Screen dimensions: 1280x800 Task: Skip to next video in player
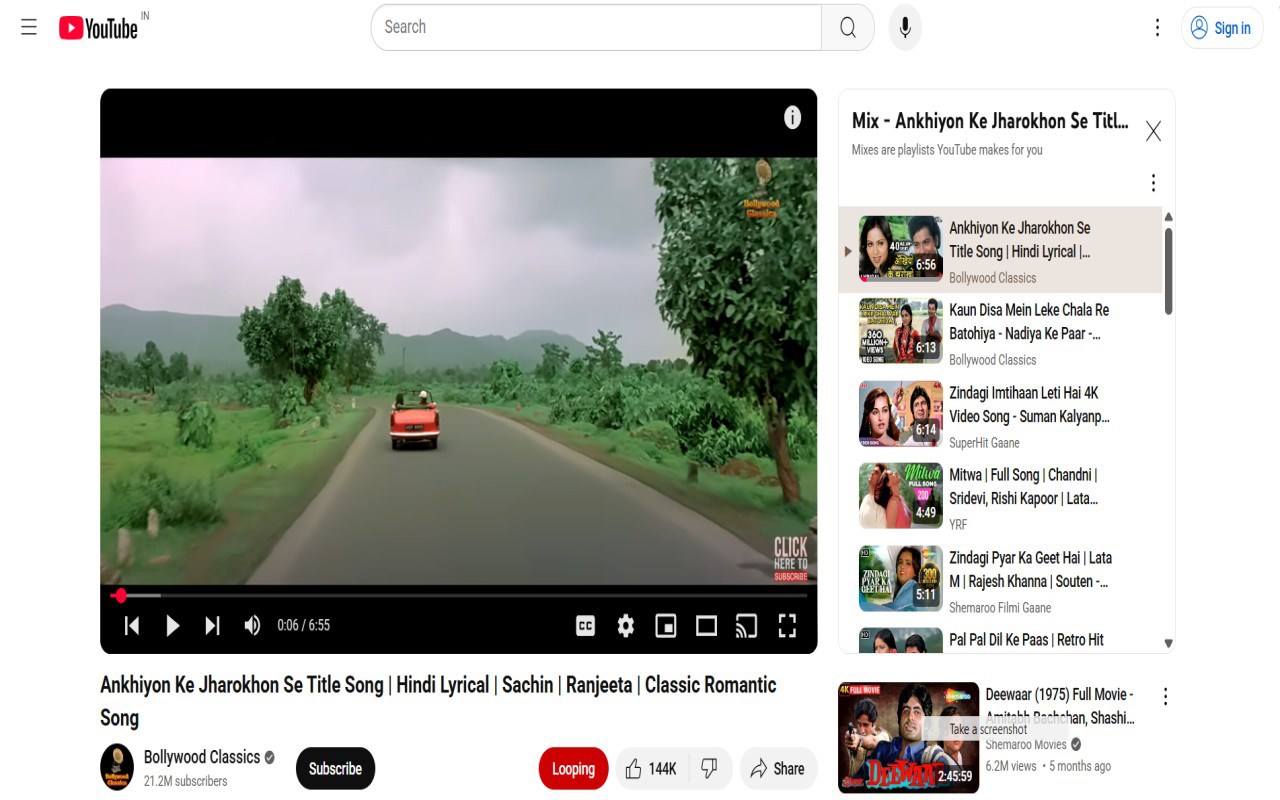pos(212,626)
